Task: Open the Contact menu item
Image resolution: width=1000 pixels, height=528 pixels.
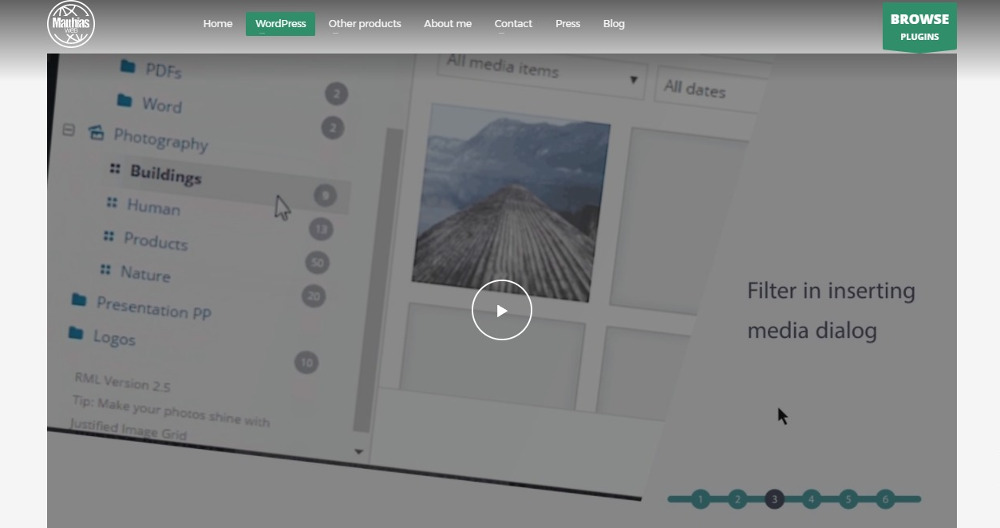Action: point(513,24)
